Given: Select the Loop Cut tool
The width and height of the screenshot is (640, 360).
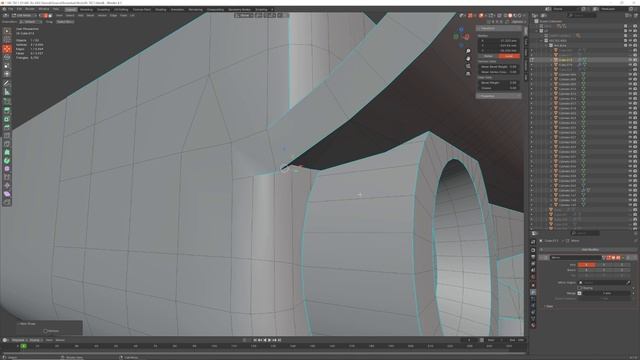Looking at the screenshot, I should [7, 136].
